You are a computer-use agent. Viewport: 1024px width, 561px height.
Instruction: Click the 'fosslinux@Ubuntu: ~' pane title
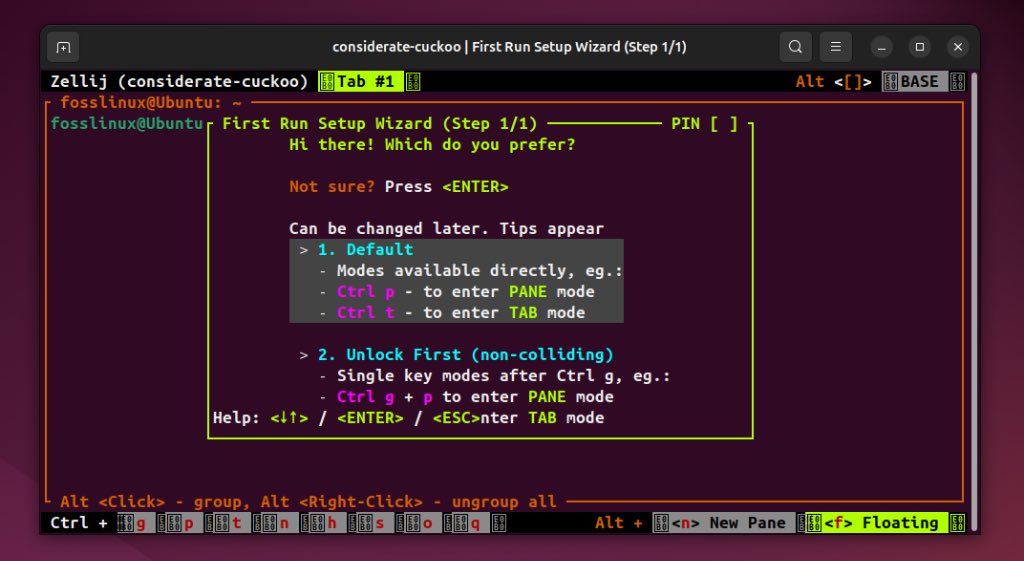[151, 103]
